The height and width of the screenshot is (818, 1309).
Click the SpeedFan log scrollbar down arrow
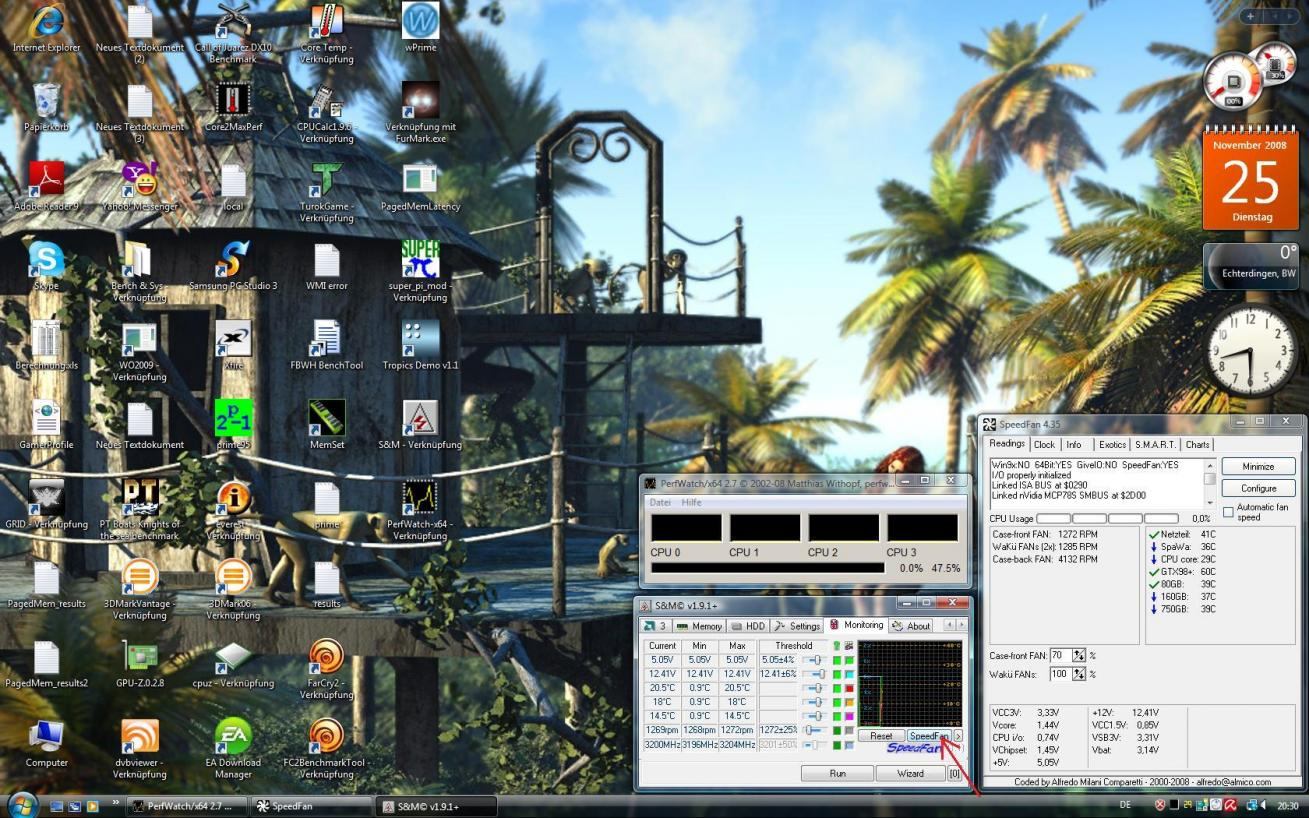coord(1210,503)
